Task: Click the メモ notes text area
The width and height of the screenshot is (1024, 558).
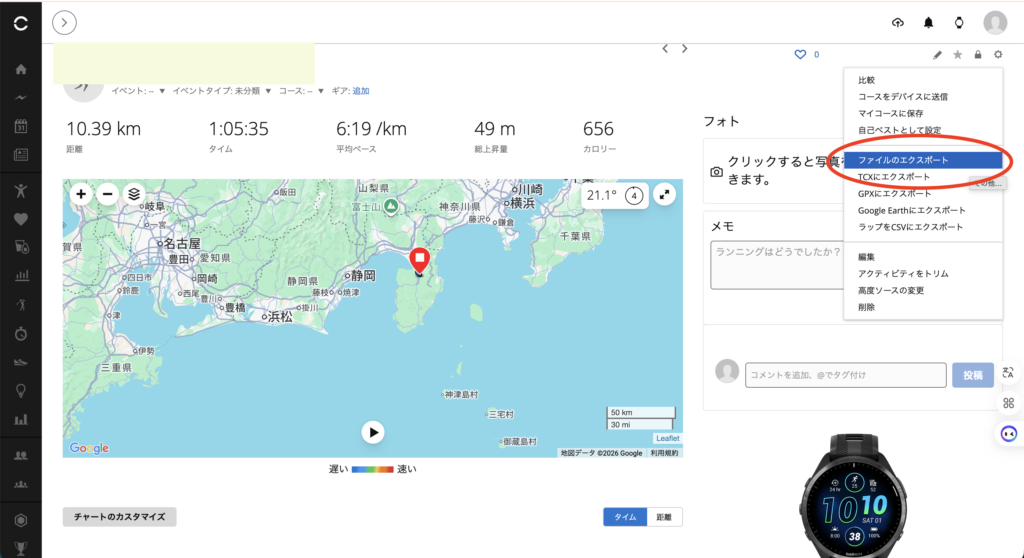Action: (777, 265)
